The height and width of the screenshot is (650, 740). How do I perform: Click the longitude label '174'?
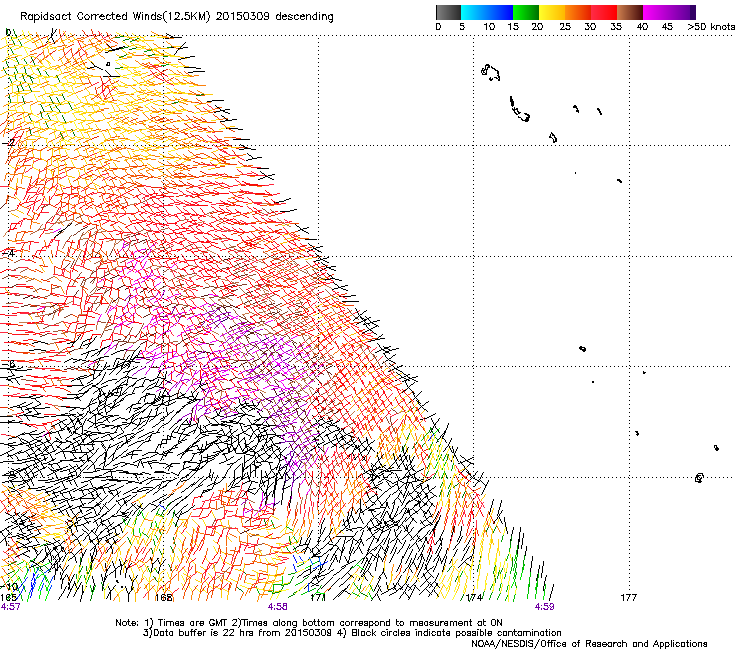pos(474,598)
